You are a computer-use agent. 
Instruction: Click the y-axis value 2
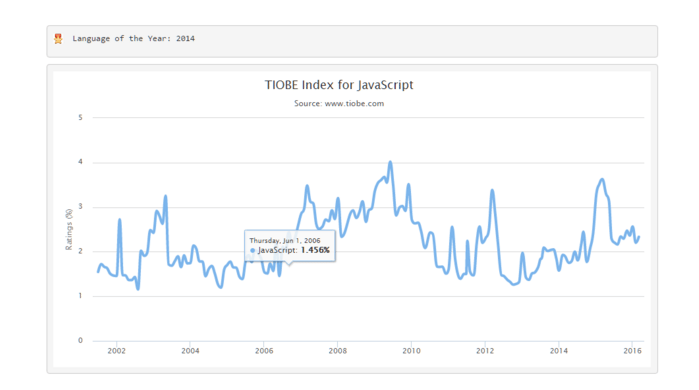pyautogui.click(x=80, y=251)
